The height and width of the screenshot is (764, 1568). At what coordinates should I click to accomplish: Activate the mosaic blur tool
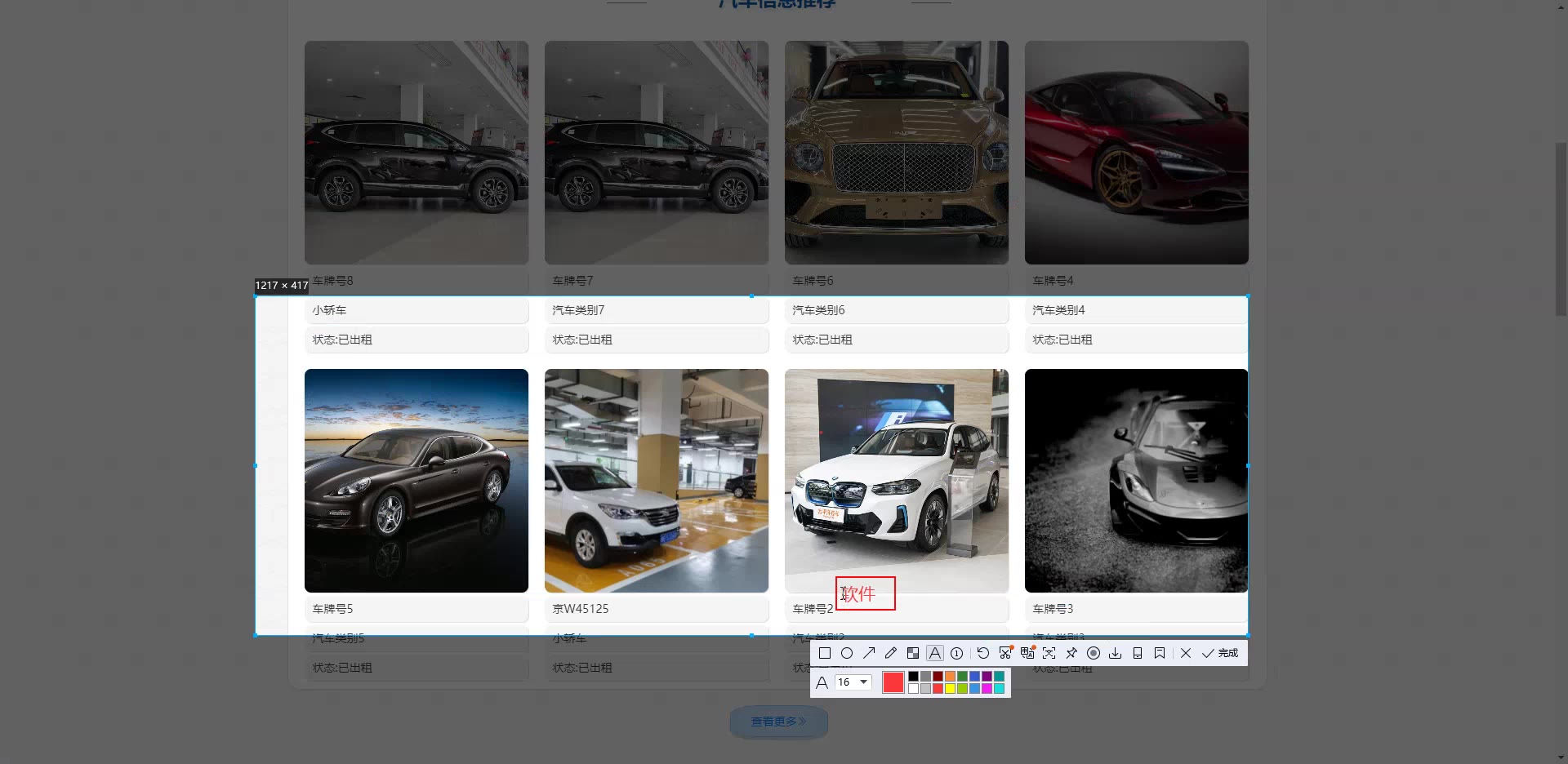(913, 653)
